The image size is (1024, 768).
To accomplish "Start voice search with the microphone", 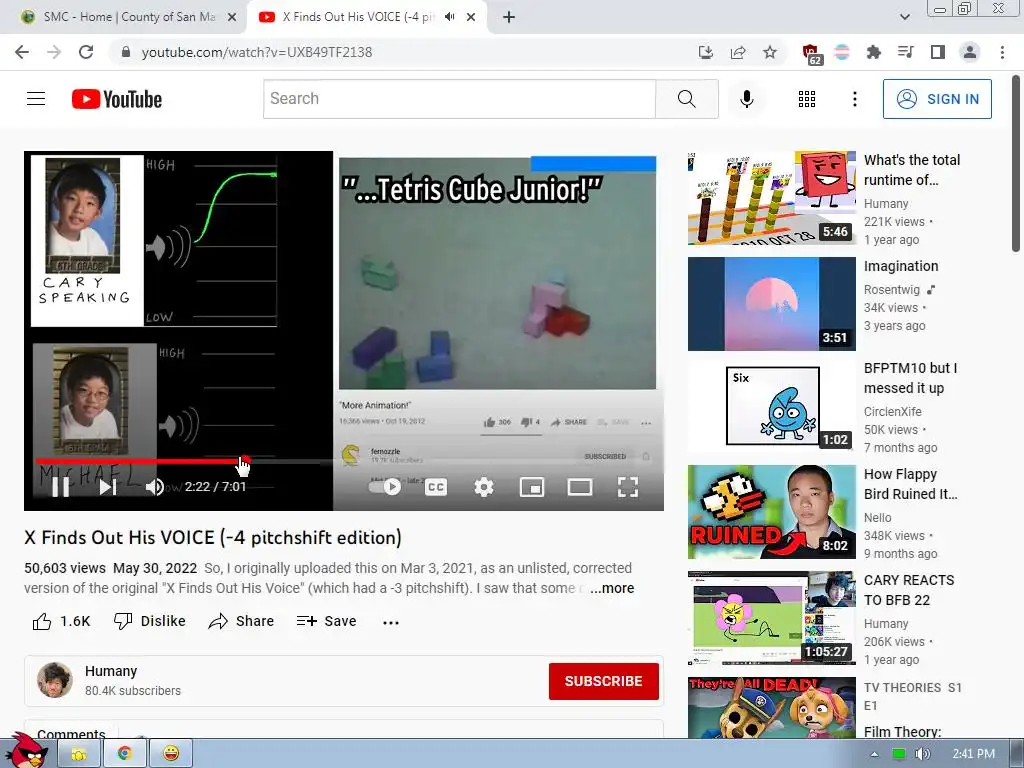I will pos(746,99).
